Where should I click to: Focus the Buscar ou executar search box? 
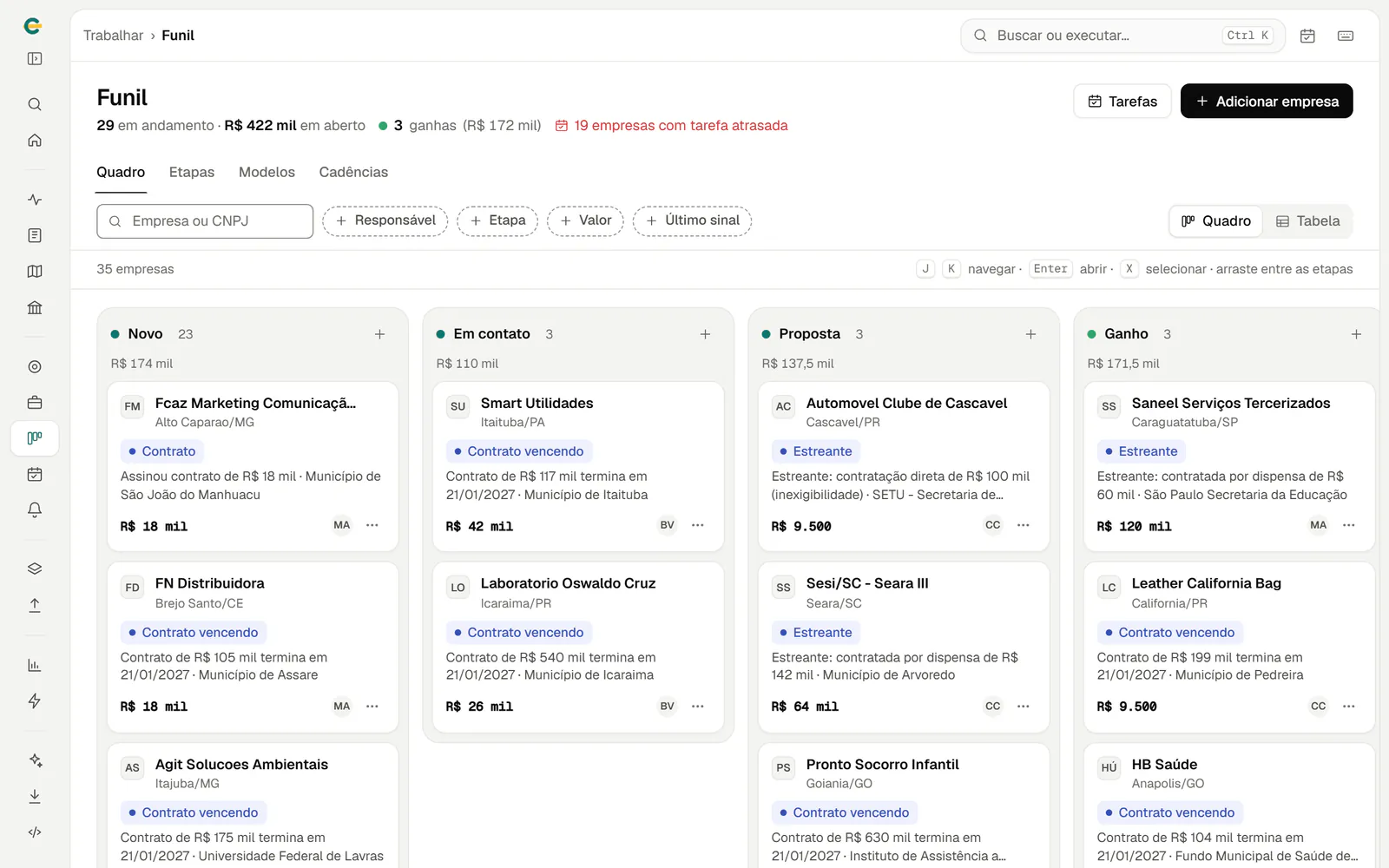pos(1122,36)
